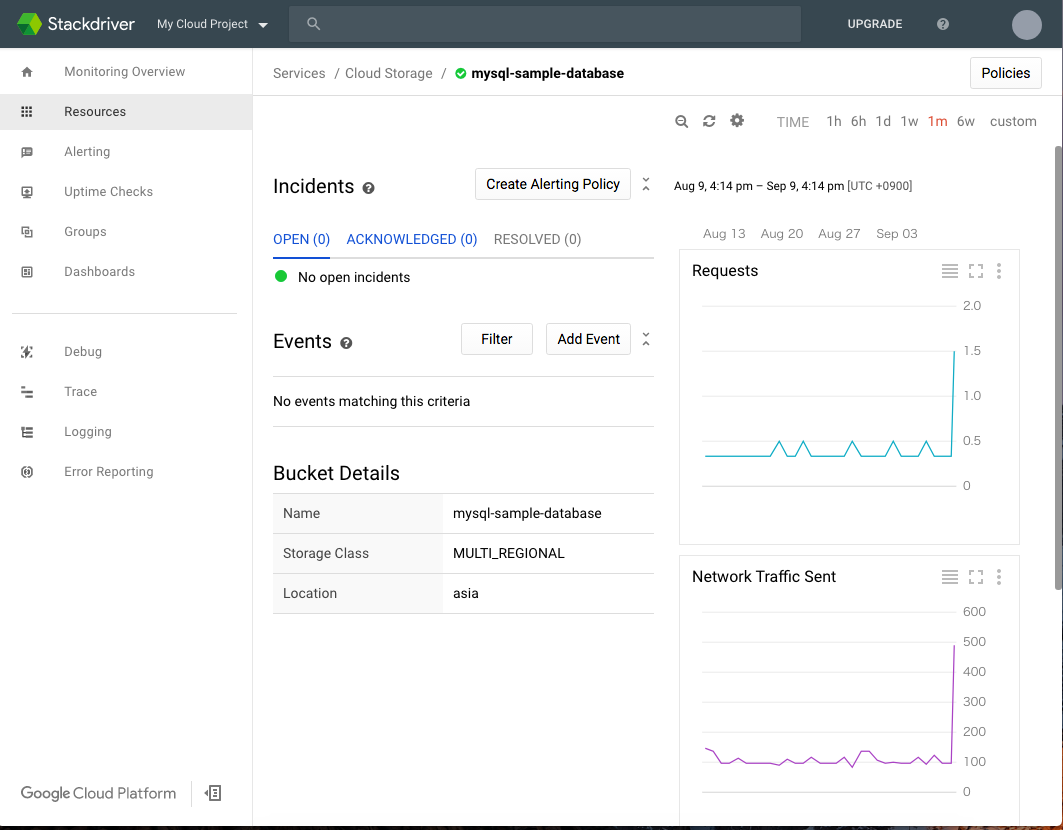Switch to the OPEN (0) tab

[302, 239]
